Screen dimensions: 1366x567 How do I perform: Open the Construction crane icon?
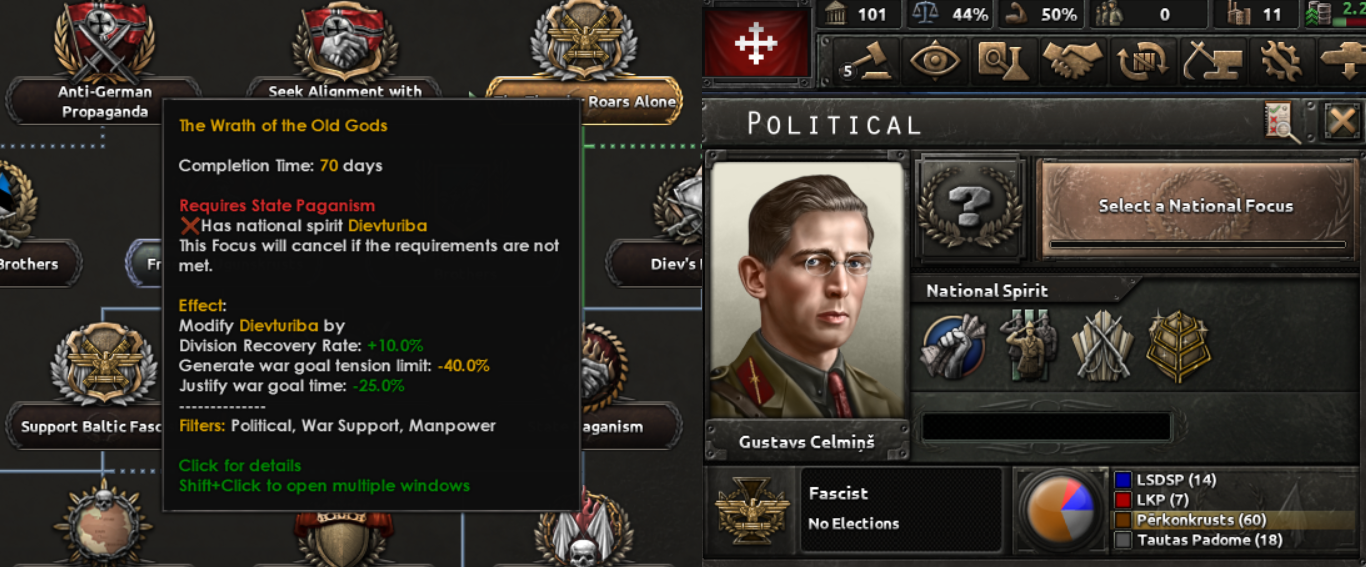tap(1211, 60)
